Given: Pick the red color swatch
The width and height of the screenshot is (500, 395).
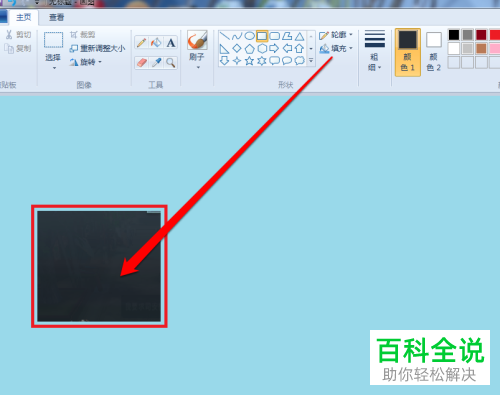Looking at the screenshot, I should pyautogui.click(x=495, y=35).
